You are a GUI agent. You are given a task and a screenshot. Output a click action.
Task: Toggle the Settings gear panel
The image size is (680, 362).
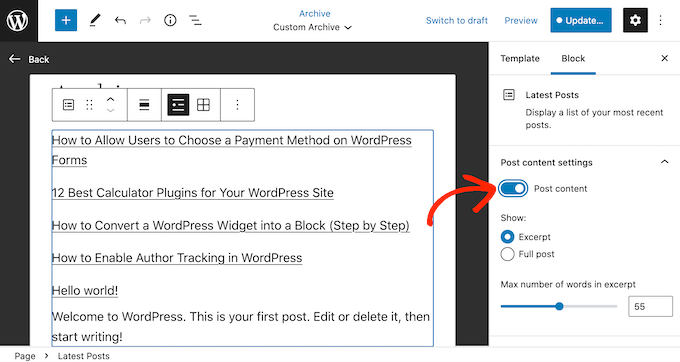pos(635,20)
